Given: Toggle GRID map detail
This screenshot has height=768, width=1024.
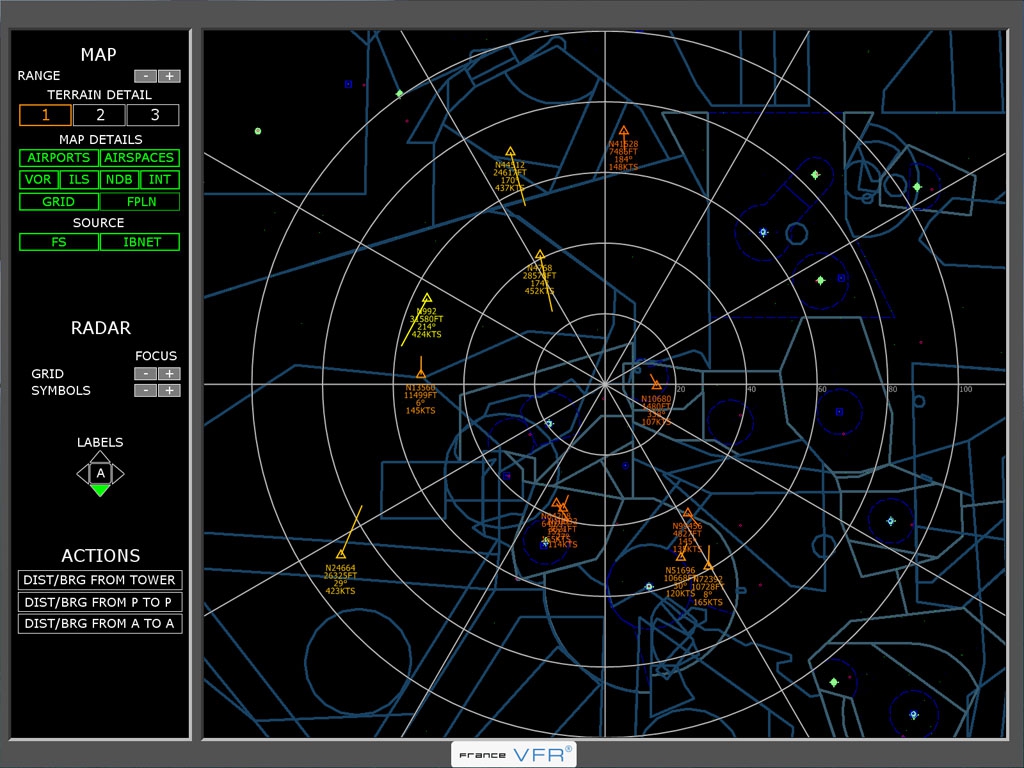Looking at the screenshot, I should (x=59, y=202).
